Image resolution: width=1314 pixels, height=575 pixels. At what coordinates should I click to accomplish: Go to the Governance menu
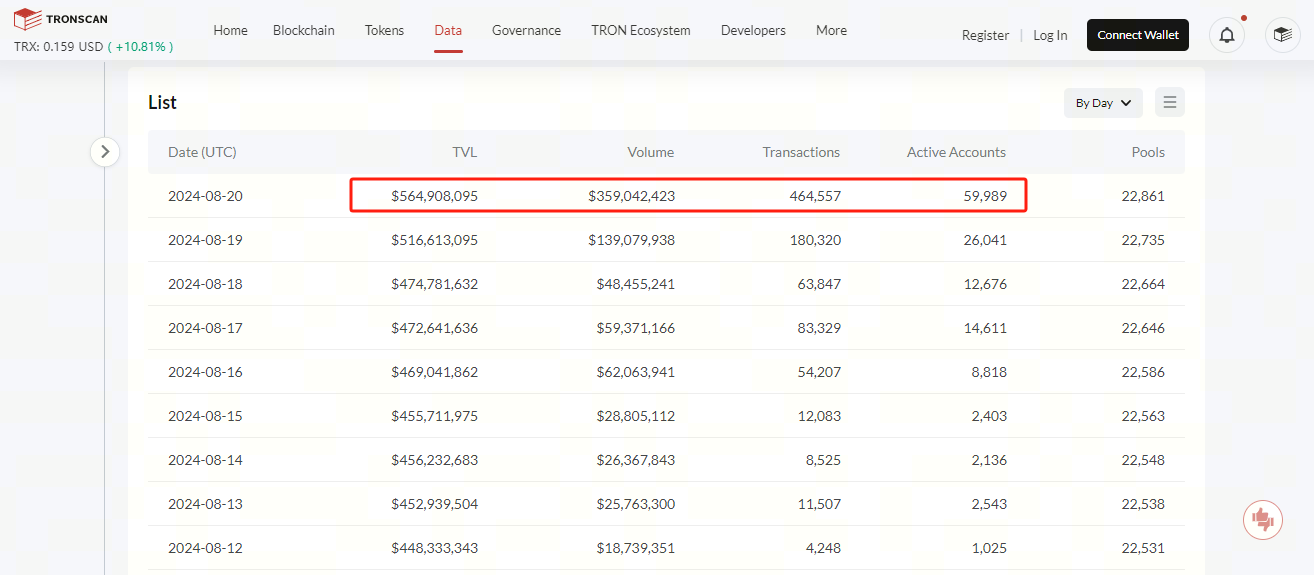(x=526, y=31)
